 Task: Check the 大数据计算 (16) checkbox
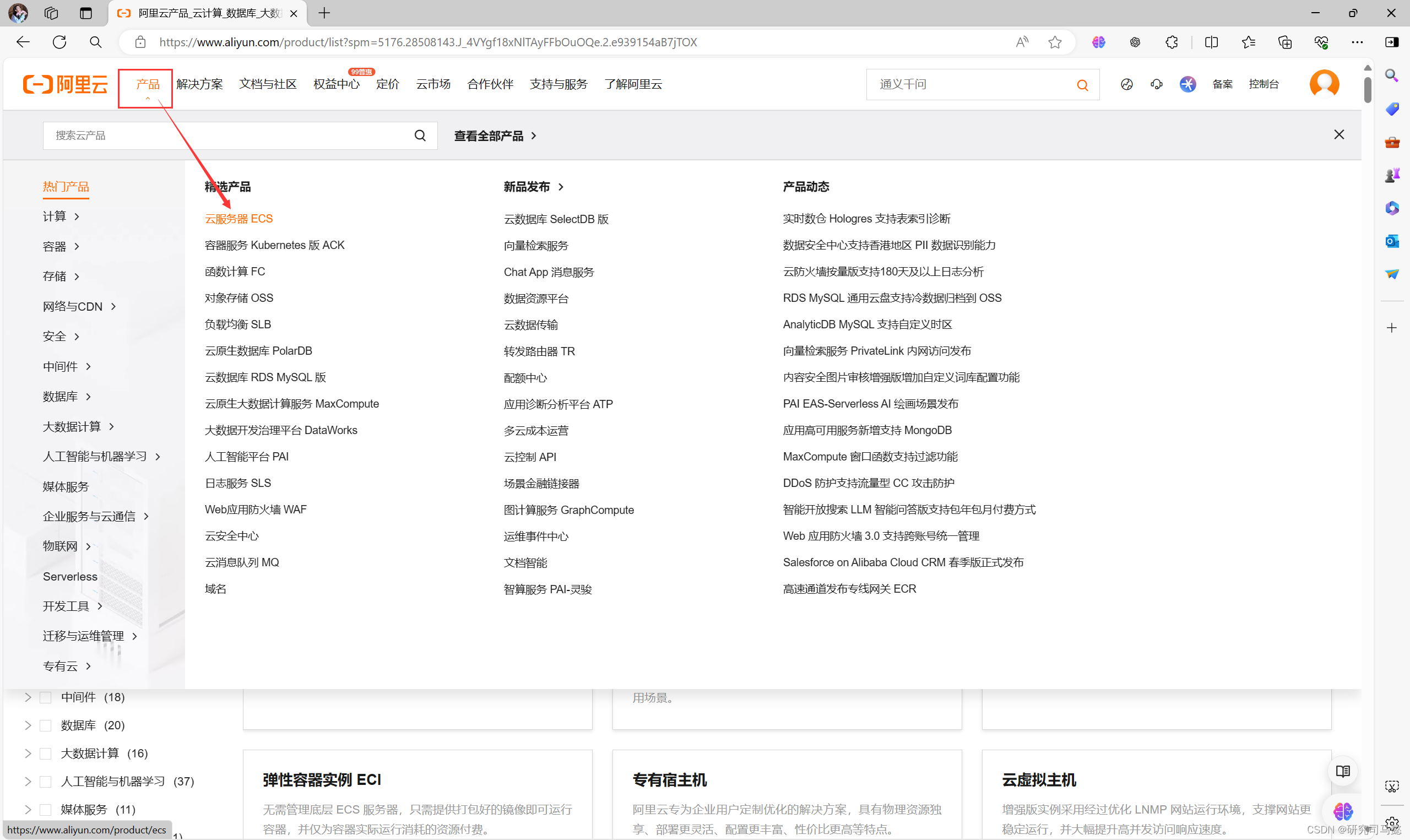tap(46, 754)
